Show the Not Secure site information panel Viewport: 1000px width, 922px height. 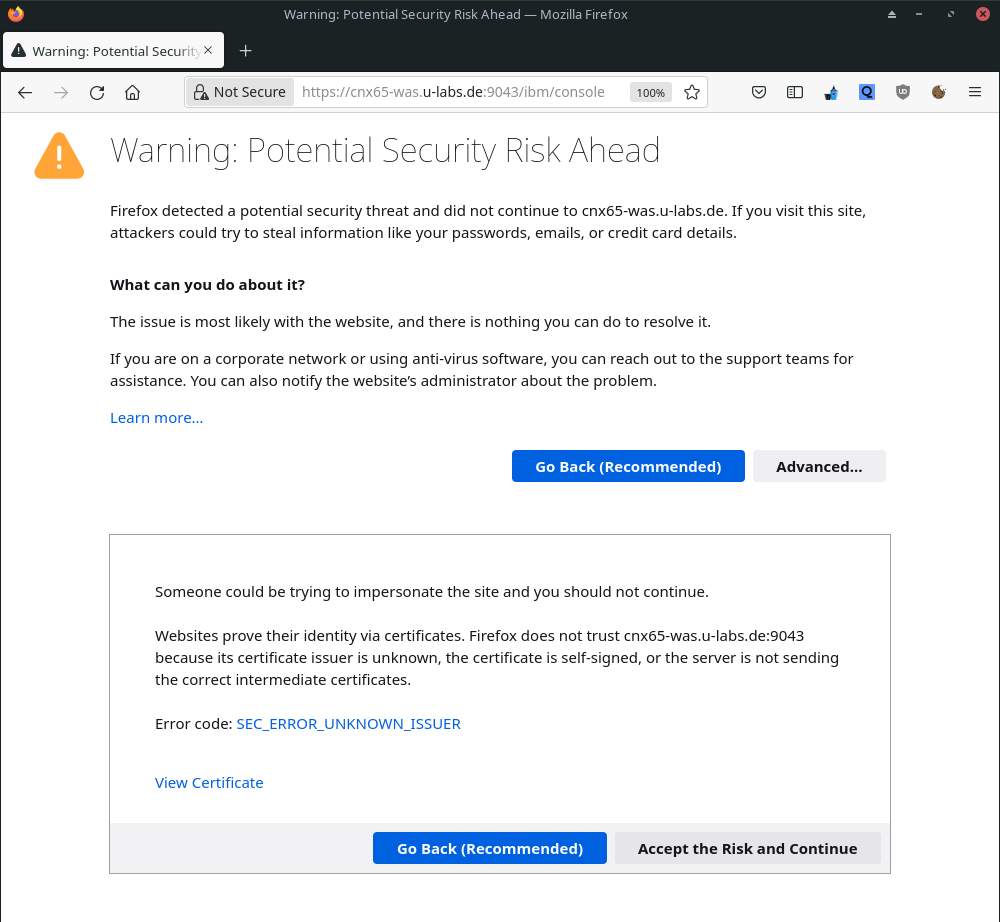[x=240, y=92]
